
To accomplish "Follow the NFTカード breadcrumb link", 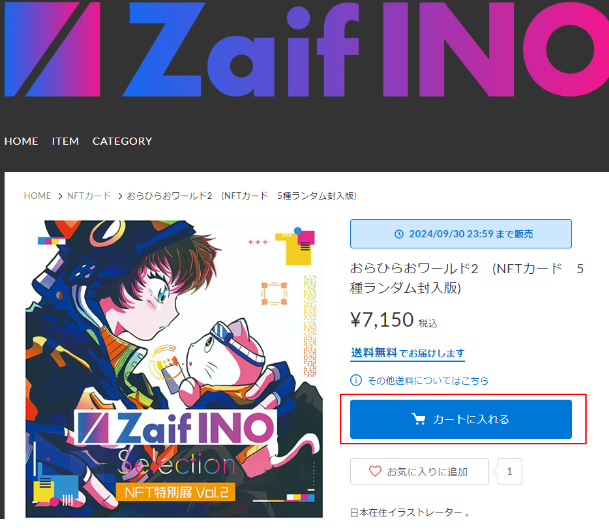I will point(89,196).
